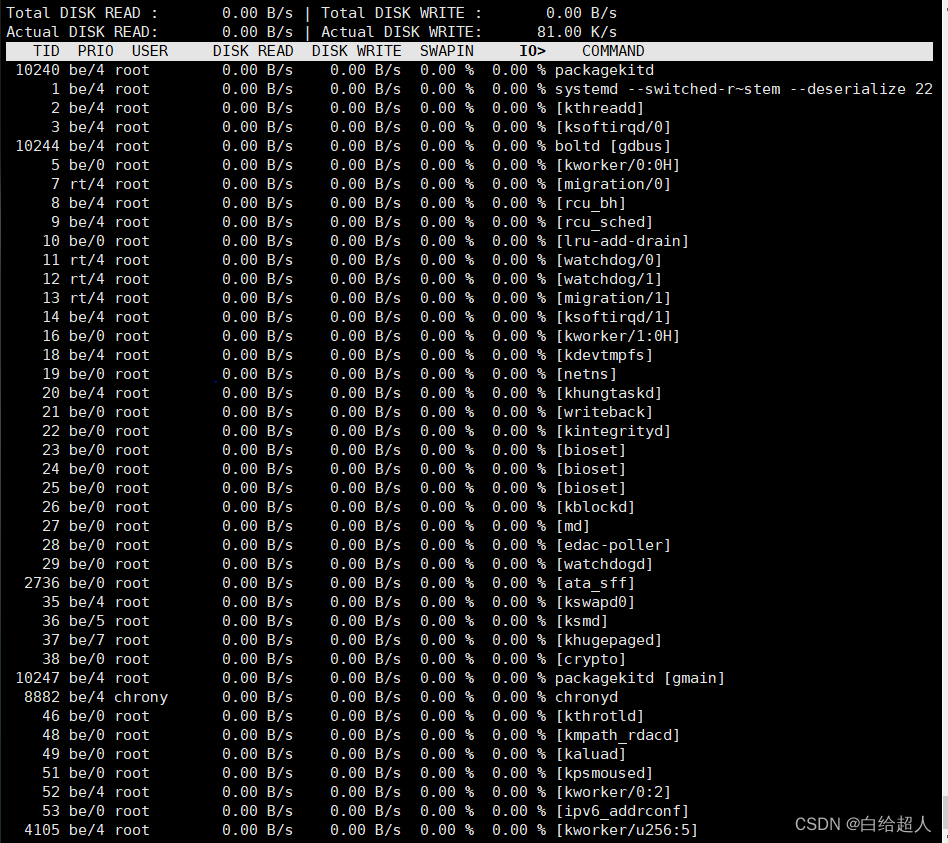Image resolution: width=948 pixels, height=843 pixels.
Task: Click the IO> sort column header
Action: pos(532,51)
